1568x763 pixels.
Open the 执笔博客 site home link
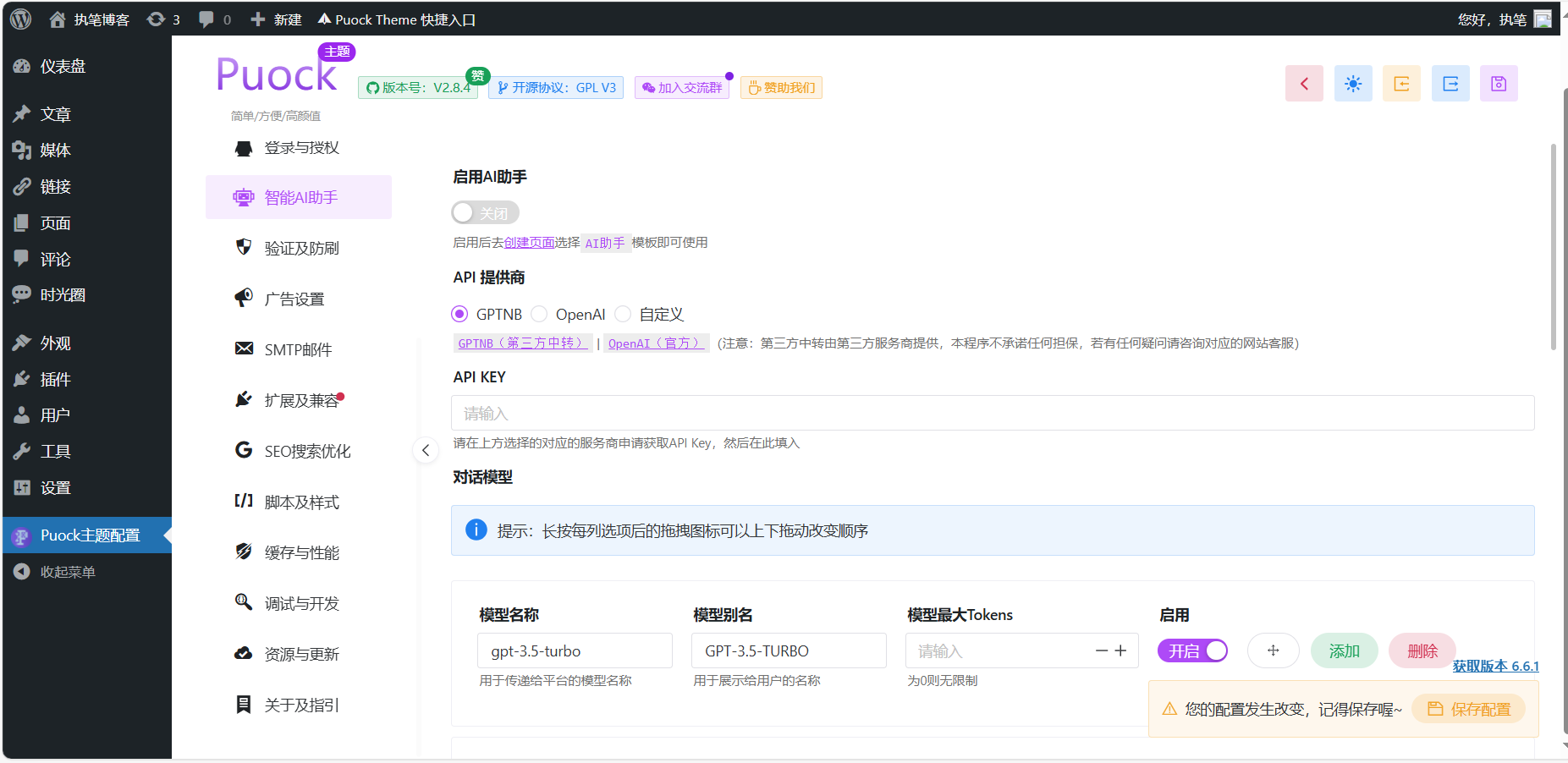point(89,19)
